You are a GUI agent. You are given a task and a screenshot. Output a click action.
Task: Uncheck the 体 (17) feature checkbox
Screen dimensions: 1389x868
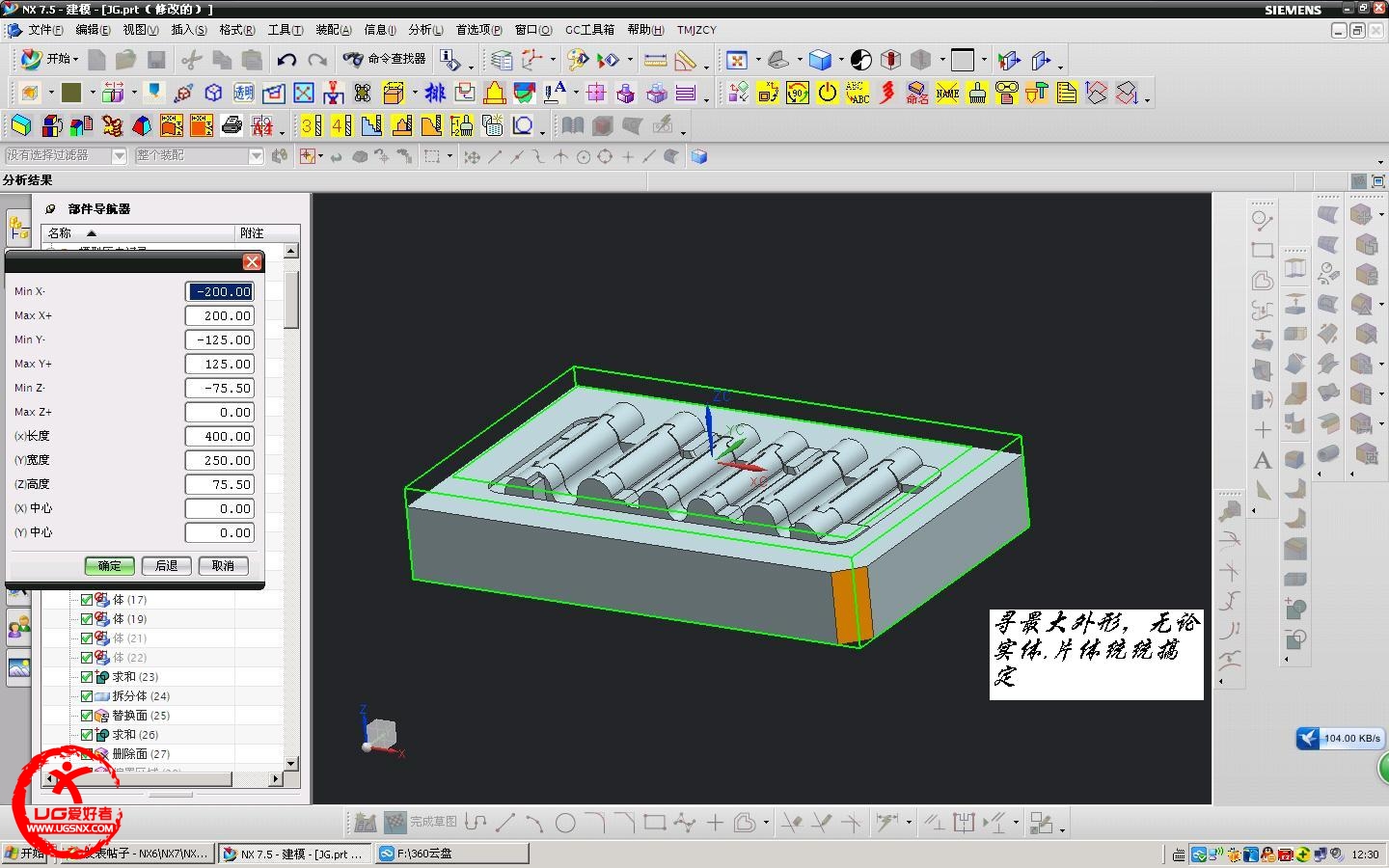87,600
